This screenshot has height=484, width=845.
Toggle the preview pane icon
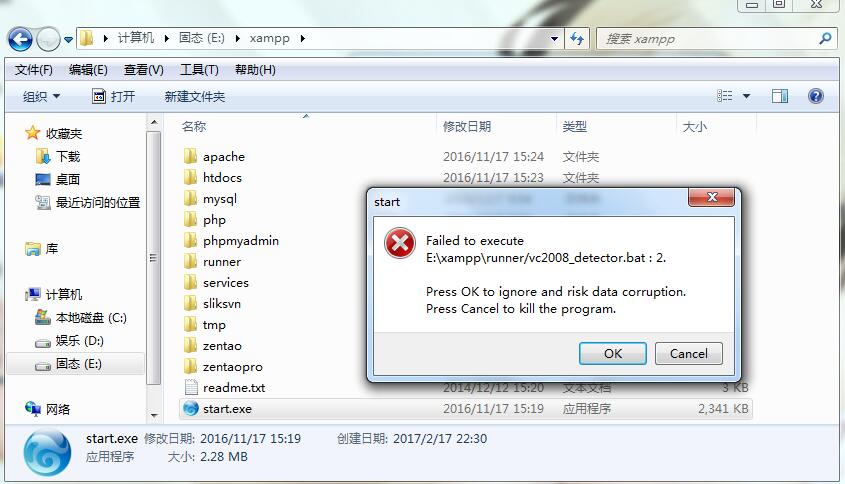pyautogui.click(x=779, y=96)
